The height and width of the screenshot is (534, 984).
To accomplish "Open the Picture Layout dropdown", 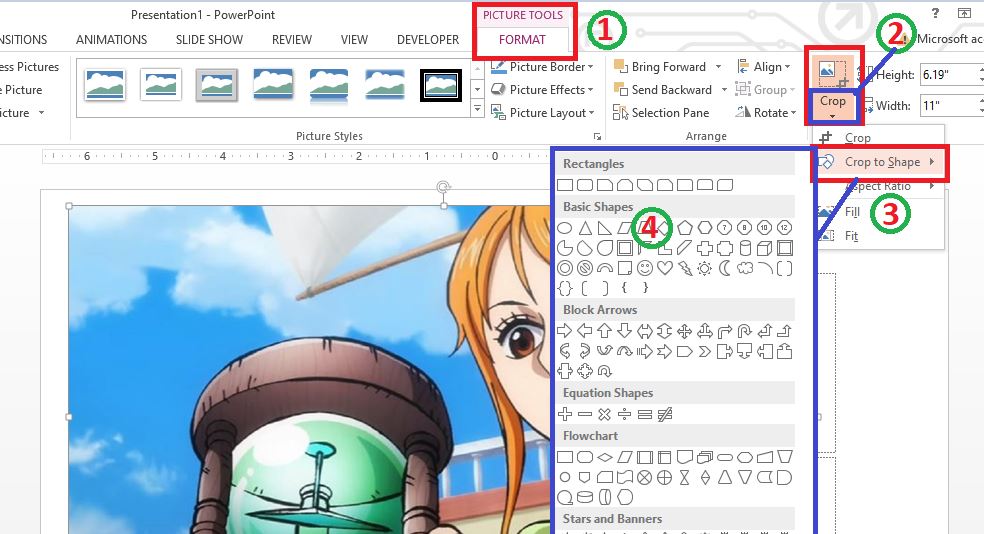I will 542,113.
